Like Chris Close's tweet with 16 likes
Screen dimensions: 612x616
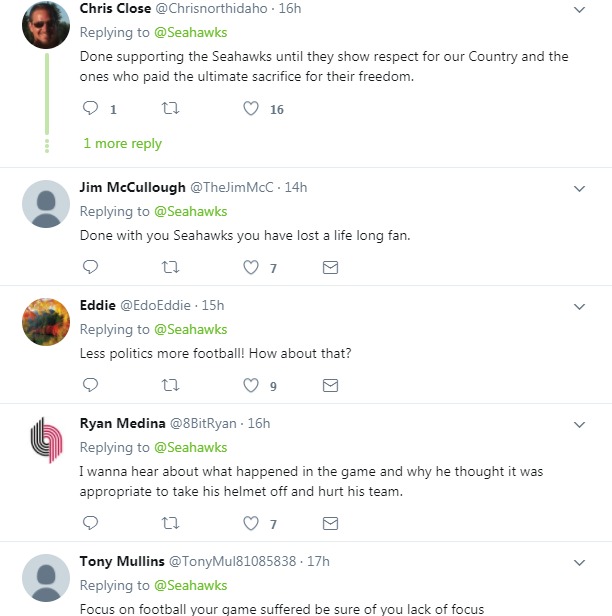click(x=251, y=109)
